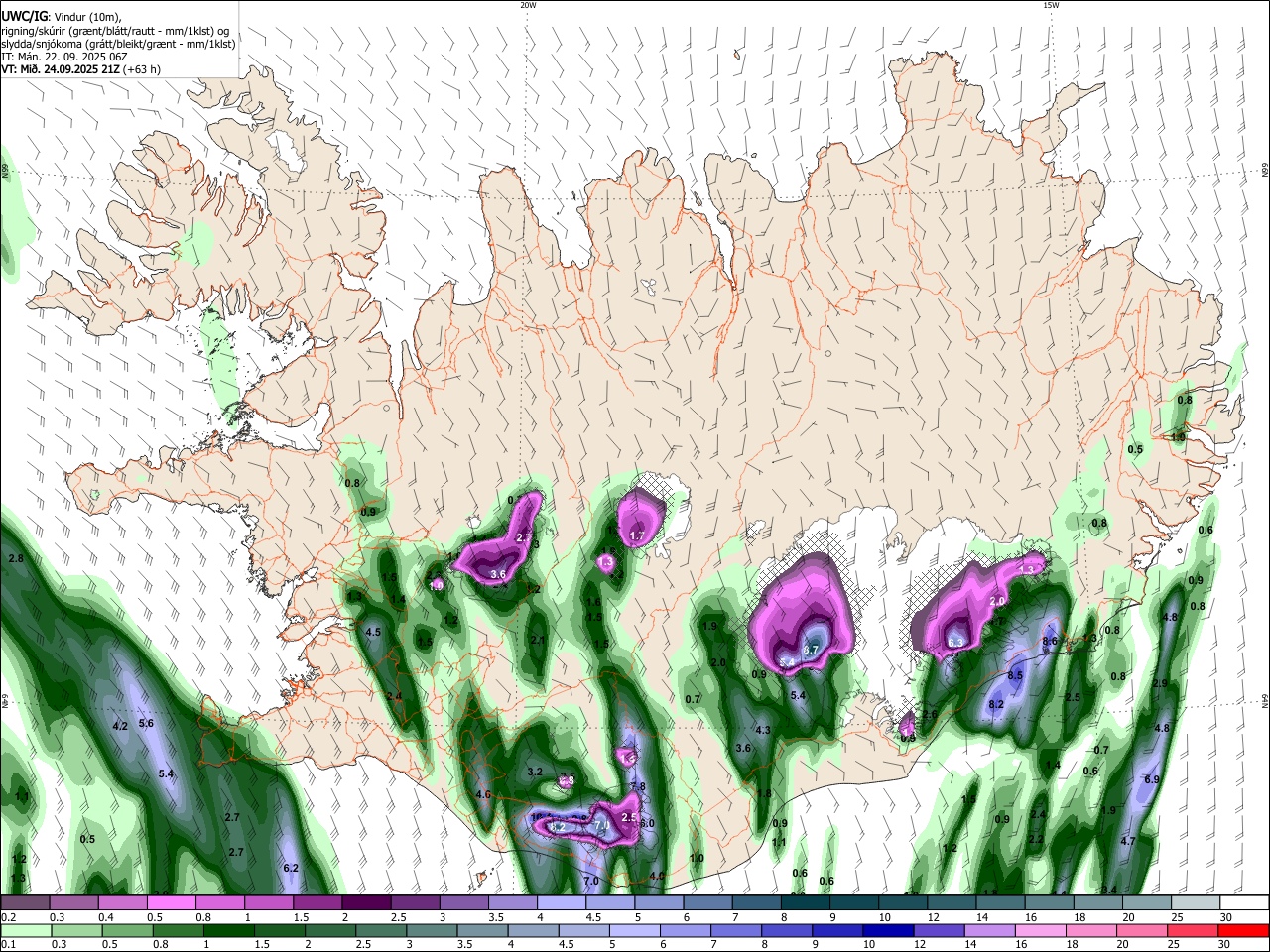Click the 4.3 precipitation value

pos(763,730)
